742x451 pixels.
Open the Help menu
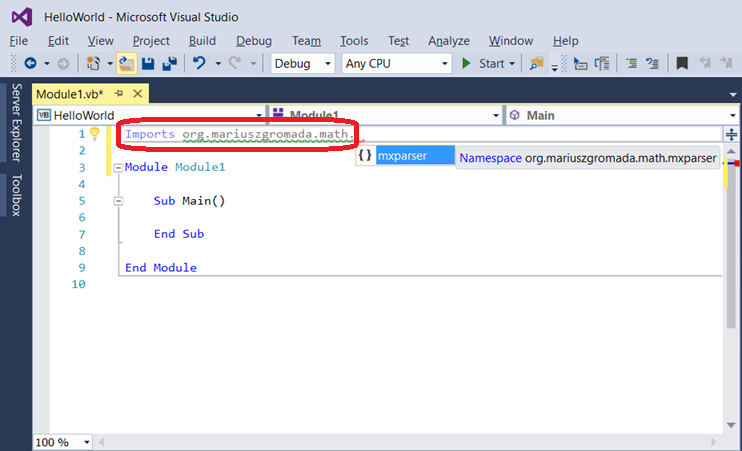click(565, 41)
